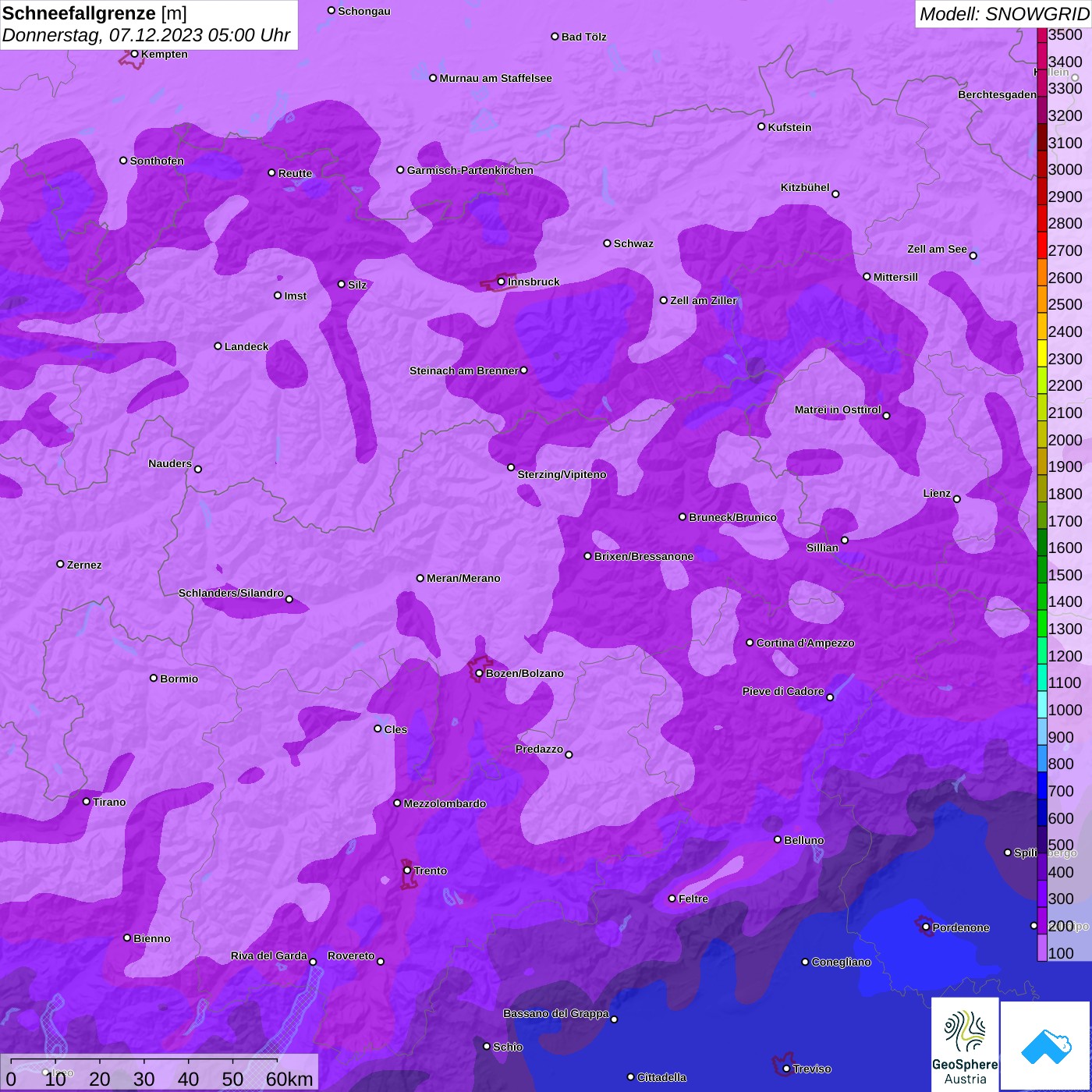Select the Cortina d'Ampezzo marker dot
The width and height of the screenshot is (1092, 1092).
pyautogui.click(x=750, y=643)
